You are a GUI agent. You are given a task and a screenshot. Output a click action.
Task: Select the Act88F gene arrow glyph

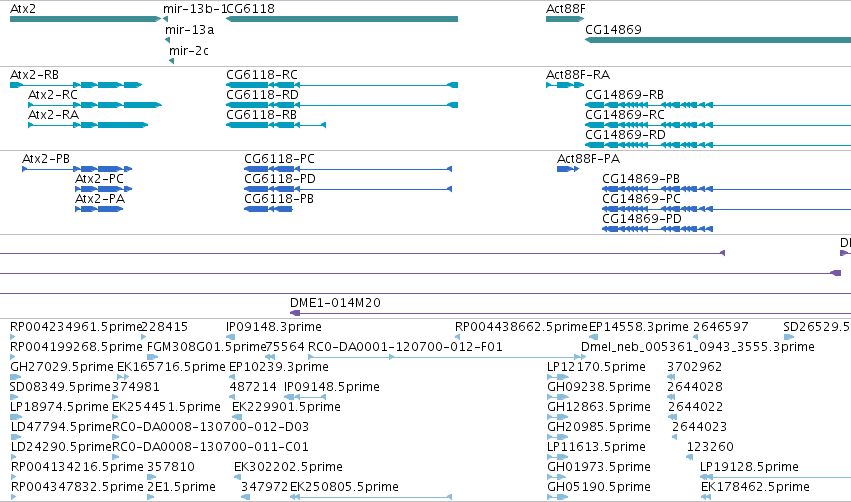point(565,19)
